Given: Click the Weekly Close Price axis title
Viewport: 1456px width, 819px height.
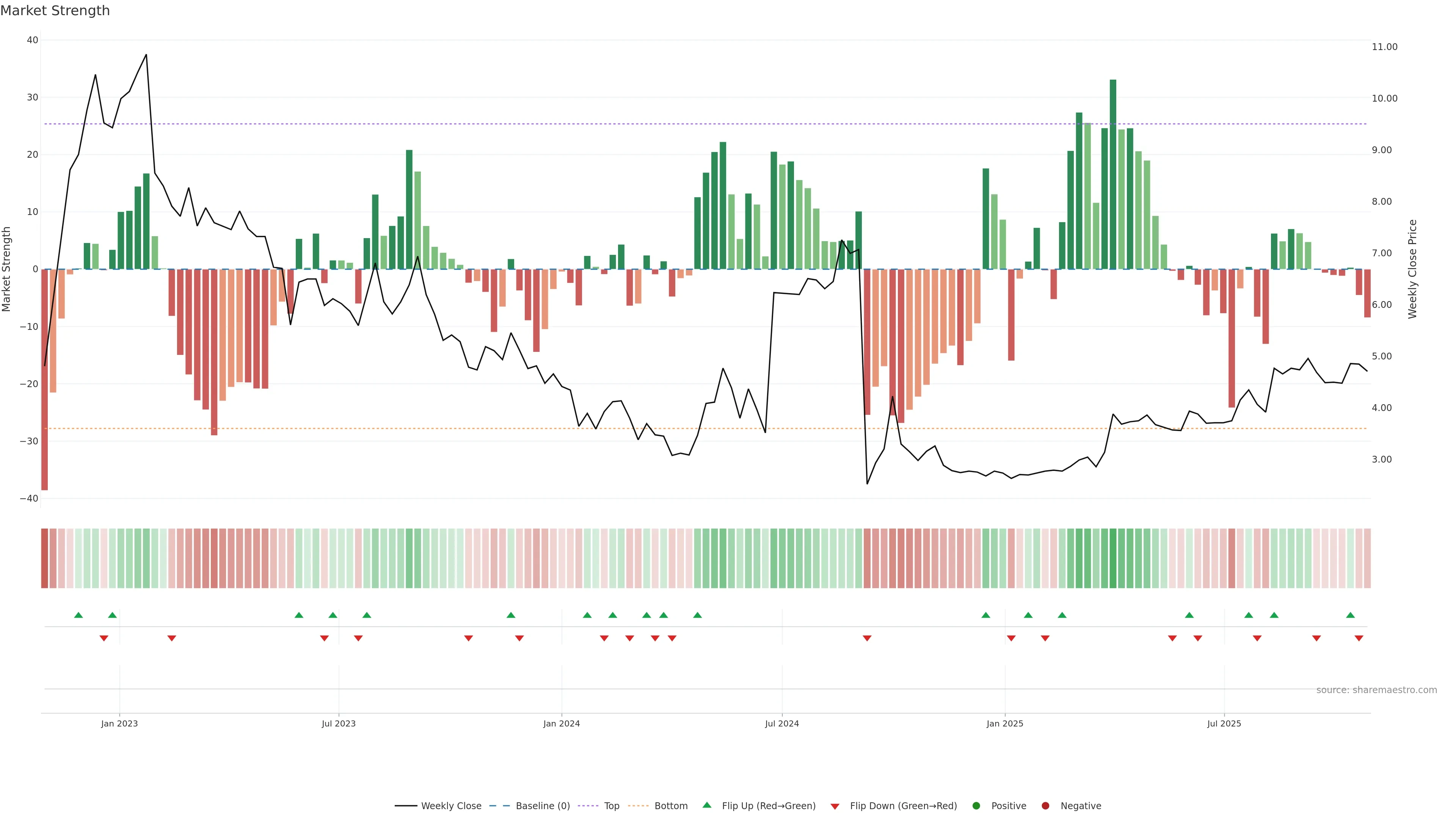Looking at the screenshot, I should point(1412,269).
